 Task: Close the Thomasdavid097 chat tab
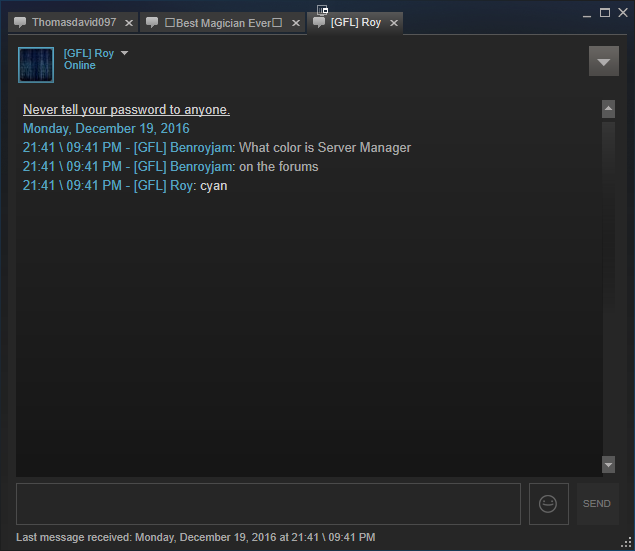(129, 23)
